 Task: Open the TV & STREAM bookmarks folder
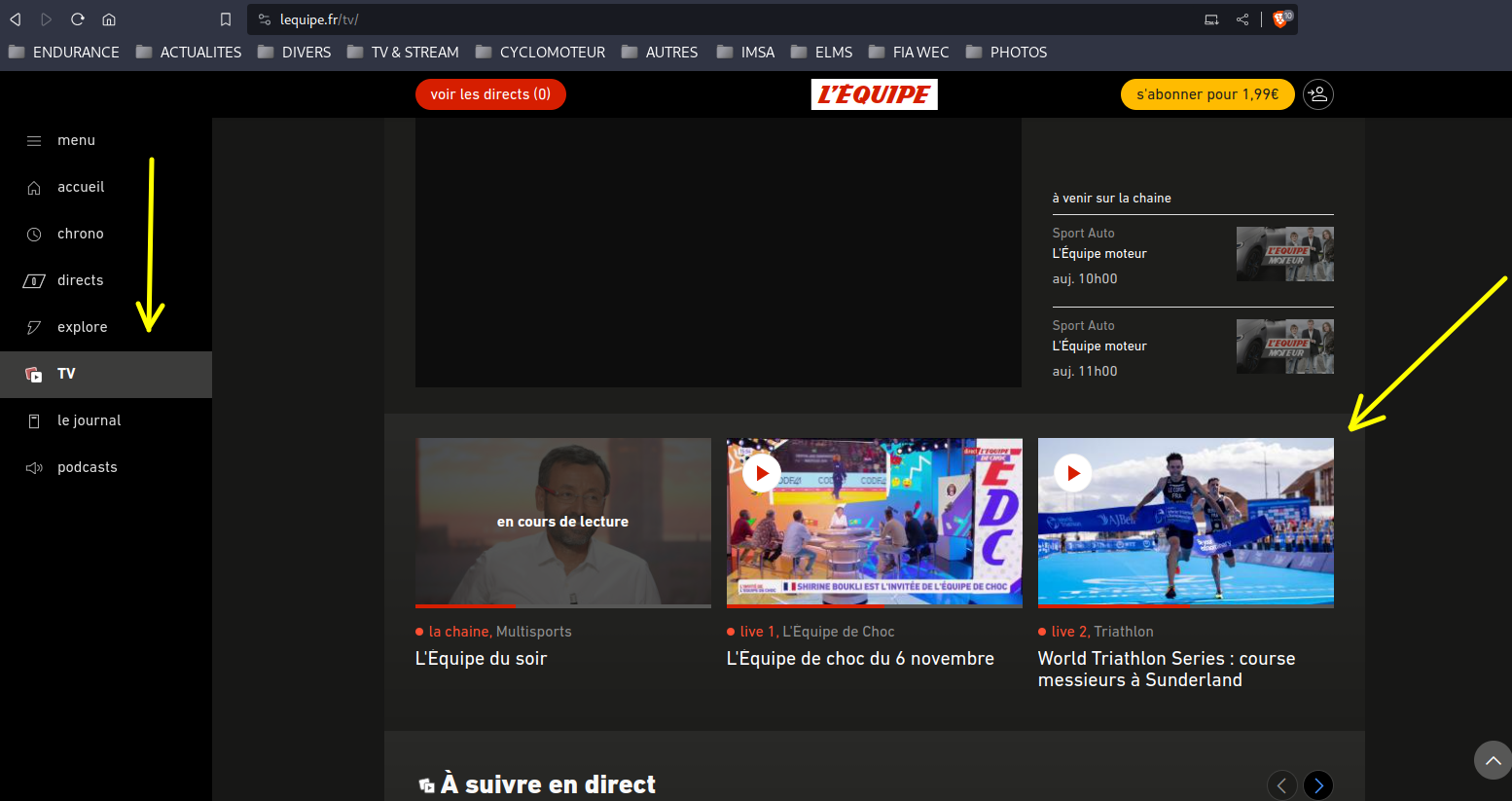403,53
